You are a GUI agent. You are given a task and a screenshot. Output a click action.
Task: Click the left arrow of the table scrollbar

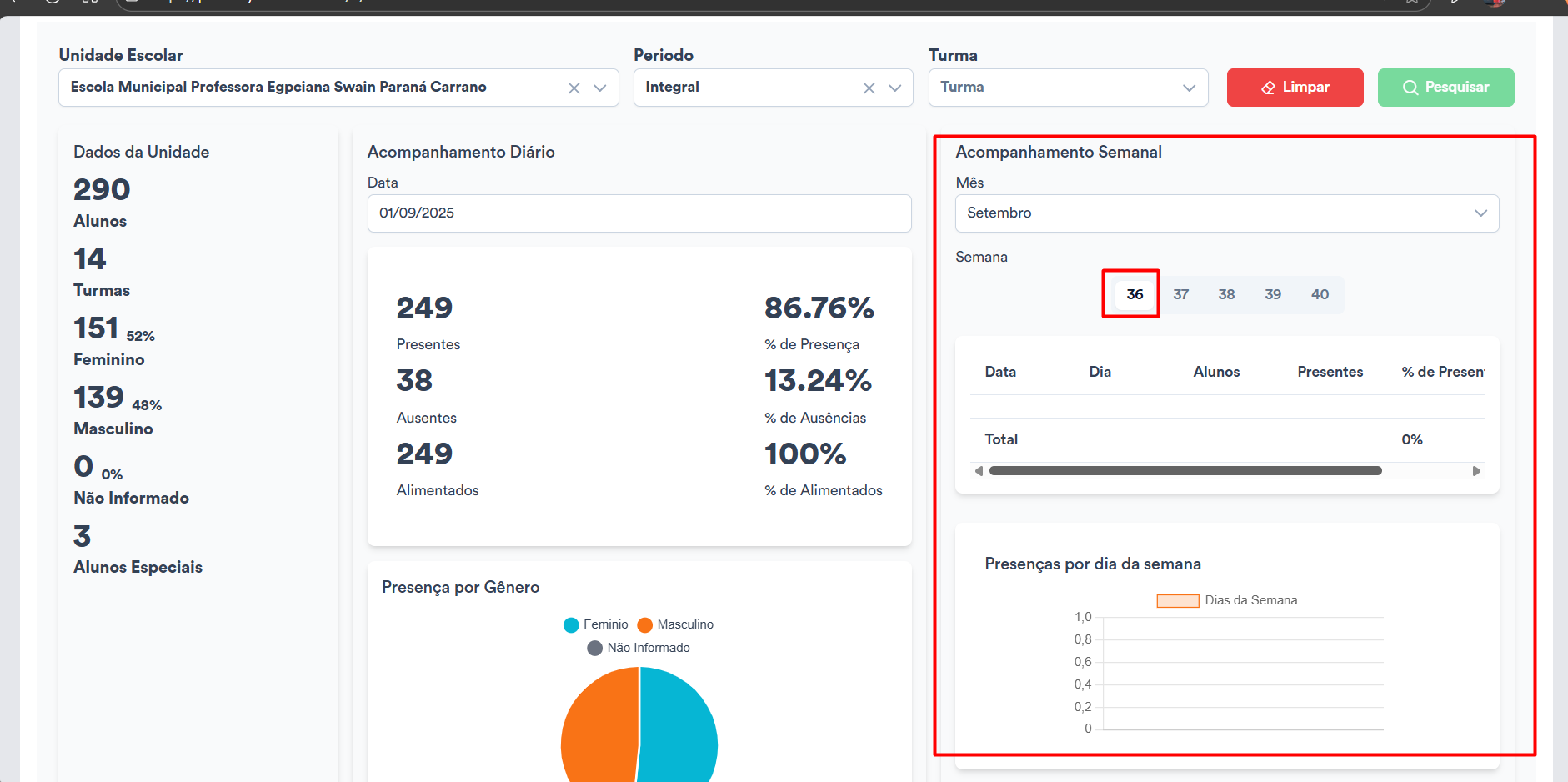(979, 471)
